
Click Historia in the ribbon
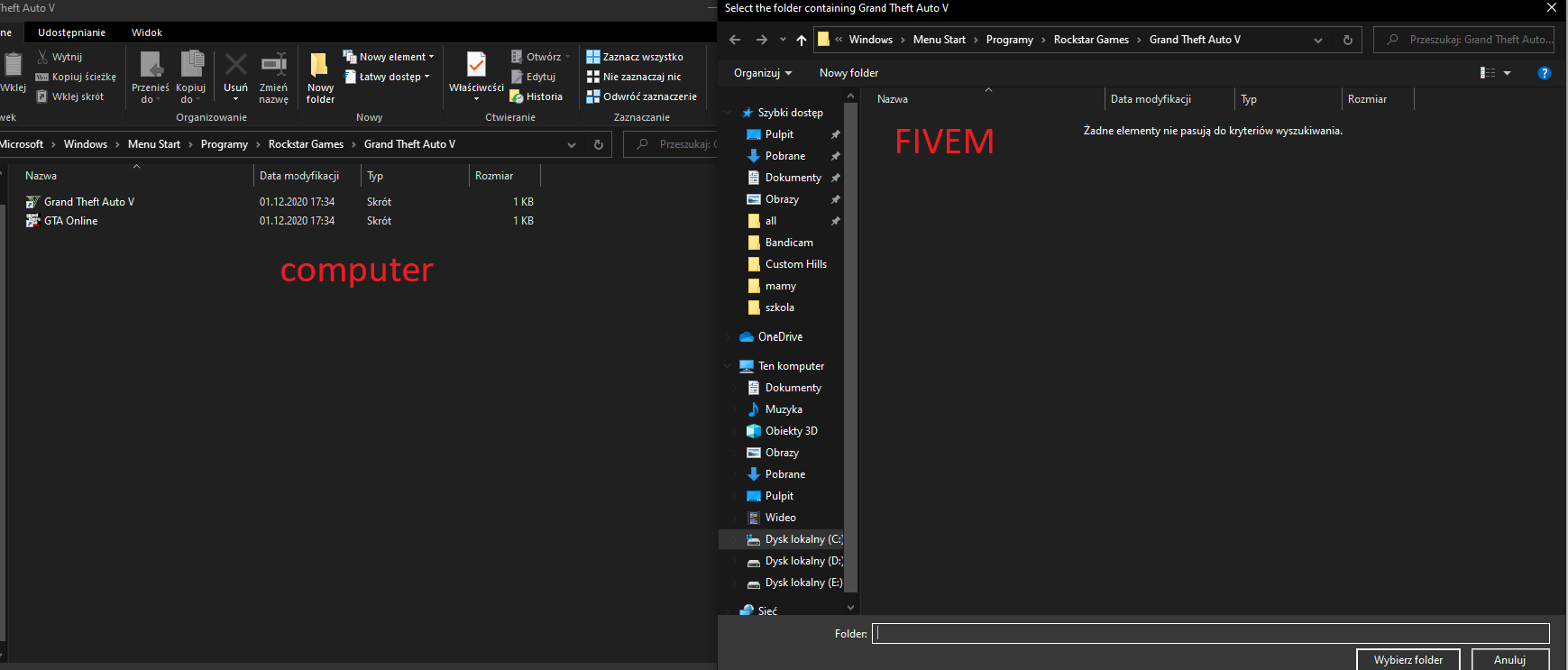pyautogui.click(x=536, y=96)
